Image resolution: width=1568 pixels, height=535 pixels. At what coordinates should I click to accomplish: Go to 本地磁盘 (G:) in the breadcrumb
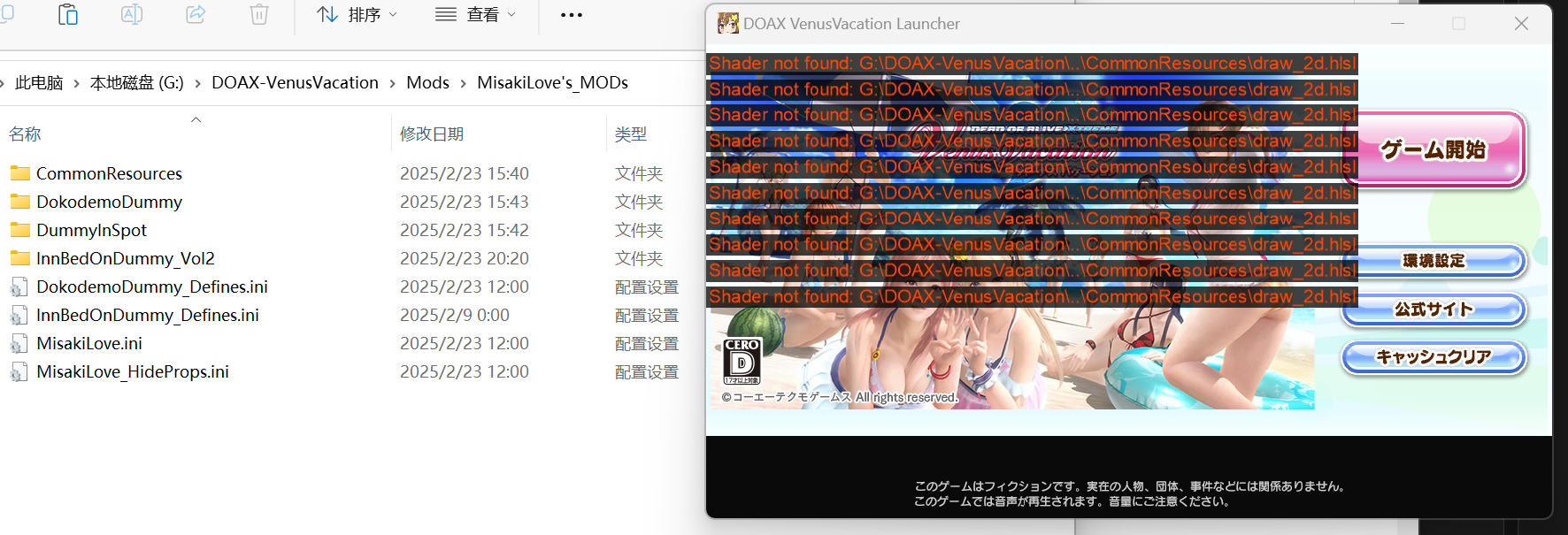coord(137,83)
